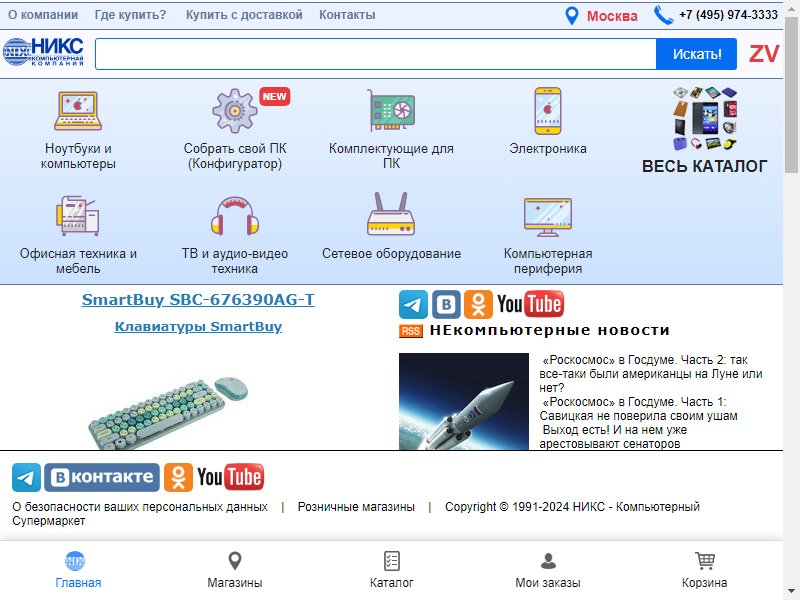Click inside the search text field
The width and height of the screenshot is (800, 600).
[x=376, y=54]
